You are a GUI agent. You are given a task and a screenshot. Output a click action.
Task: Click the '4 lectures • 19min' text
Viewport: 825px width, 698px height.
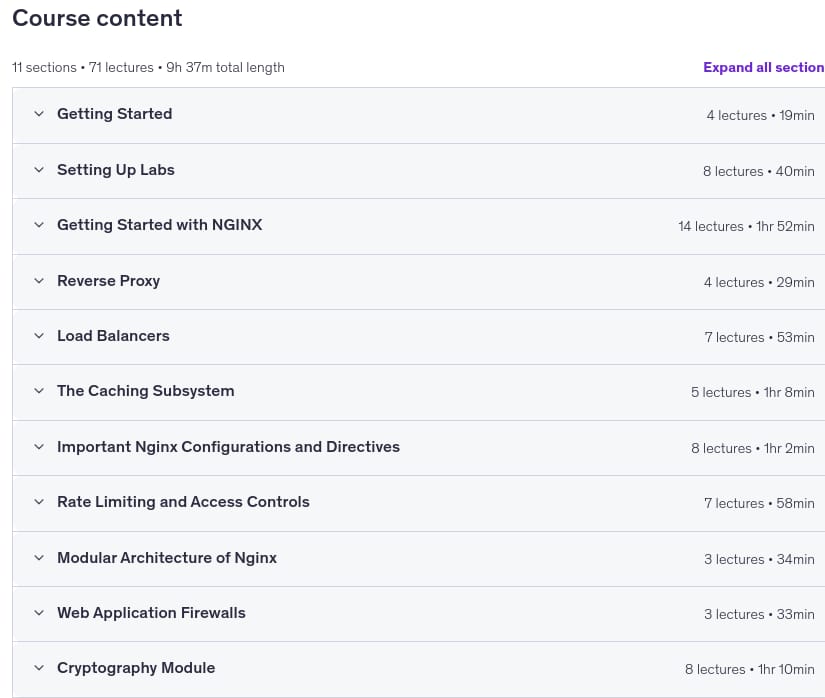click(760, 115)
